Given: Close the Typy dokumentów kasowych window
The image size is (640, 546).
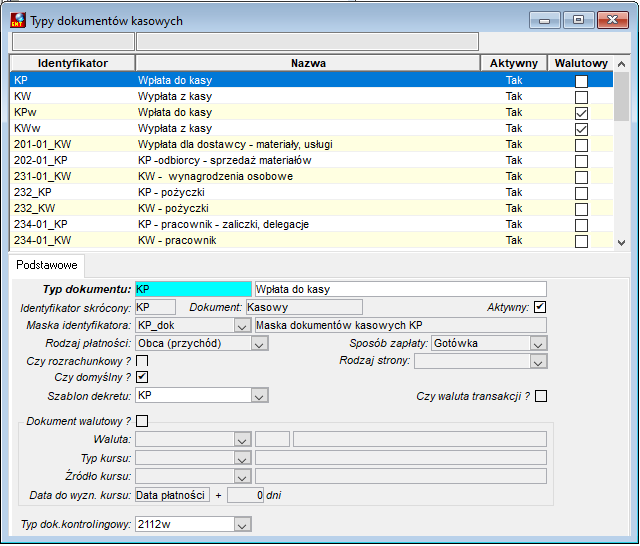Looking at the screenshot, I should 612,20.
